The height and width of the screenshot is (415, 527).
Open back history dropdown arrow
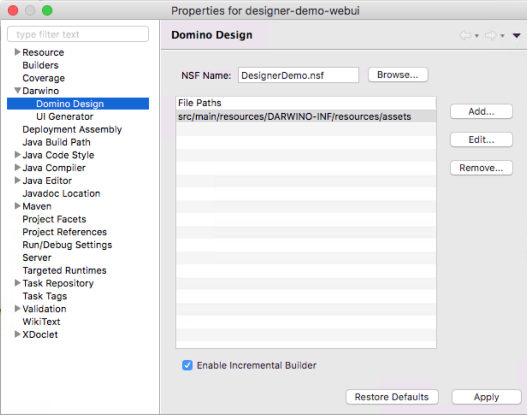pyautogui.click(x=477, y=36)
